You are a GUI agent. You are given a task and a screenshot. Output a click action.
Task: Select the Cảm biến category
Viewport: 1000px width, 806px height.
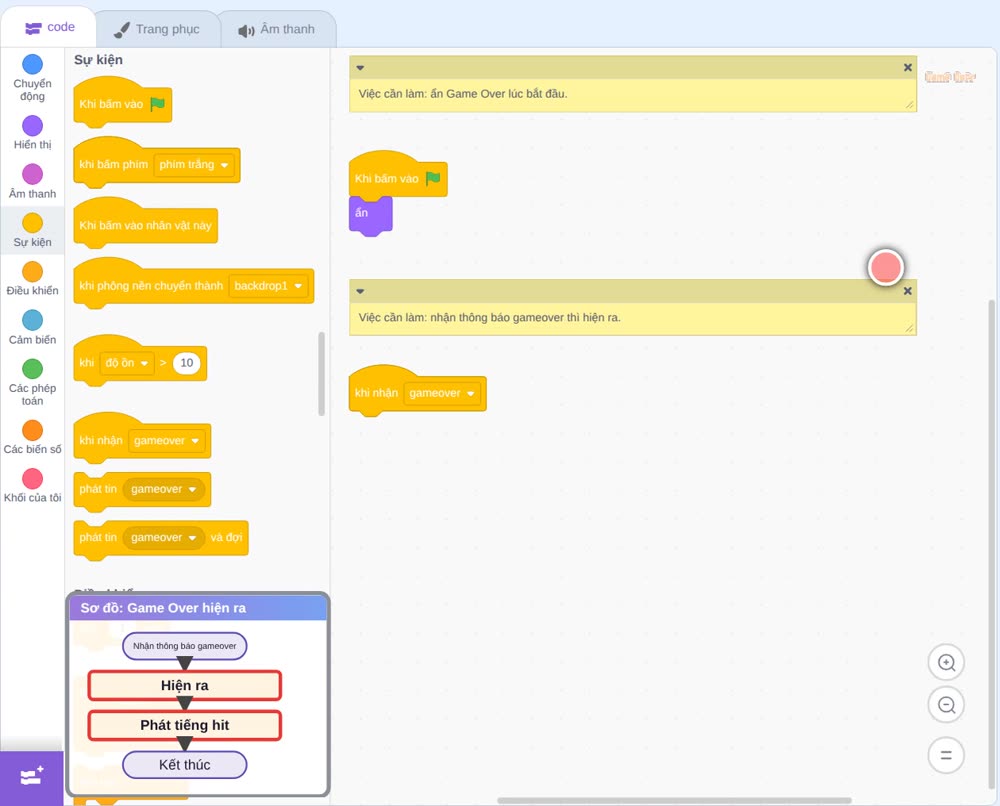coord(32,327)
